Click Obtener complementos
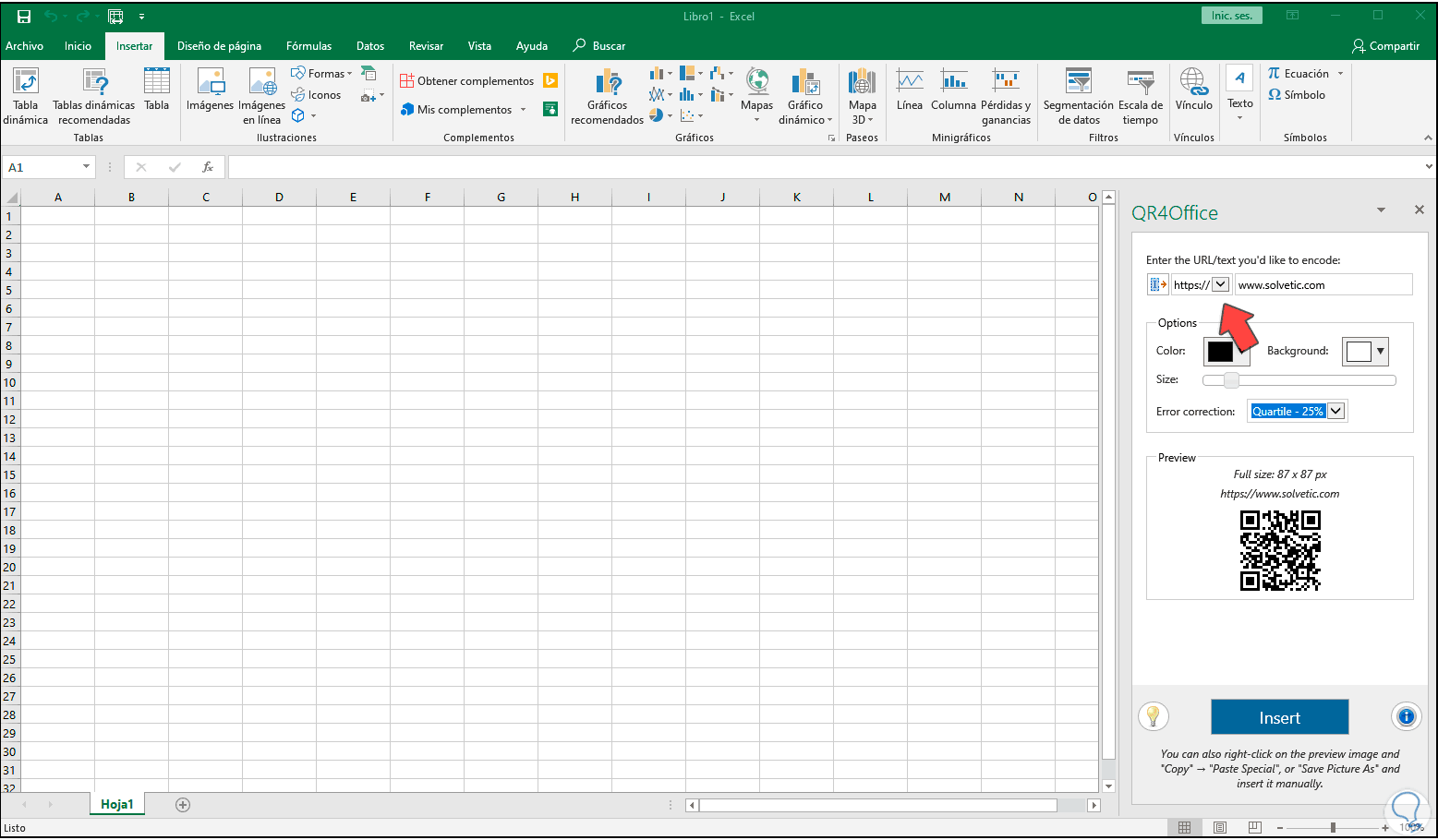Screen dimensions: 1438x840 (467, 81)
